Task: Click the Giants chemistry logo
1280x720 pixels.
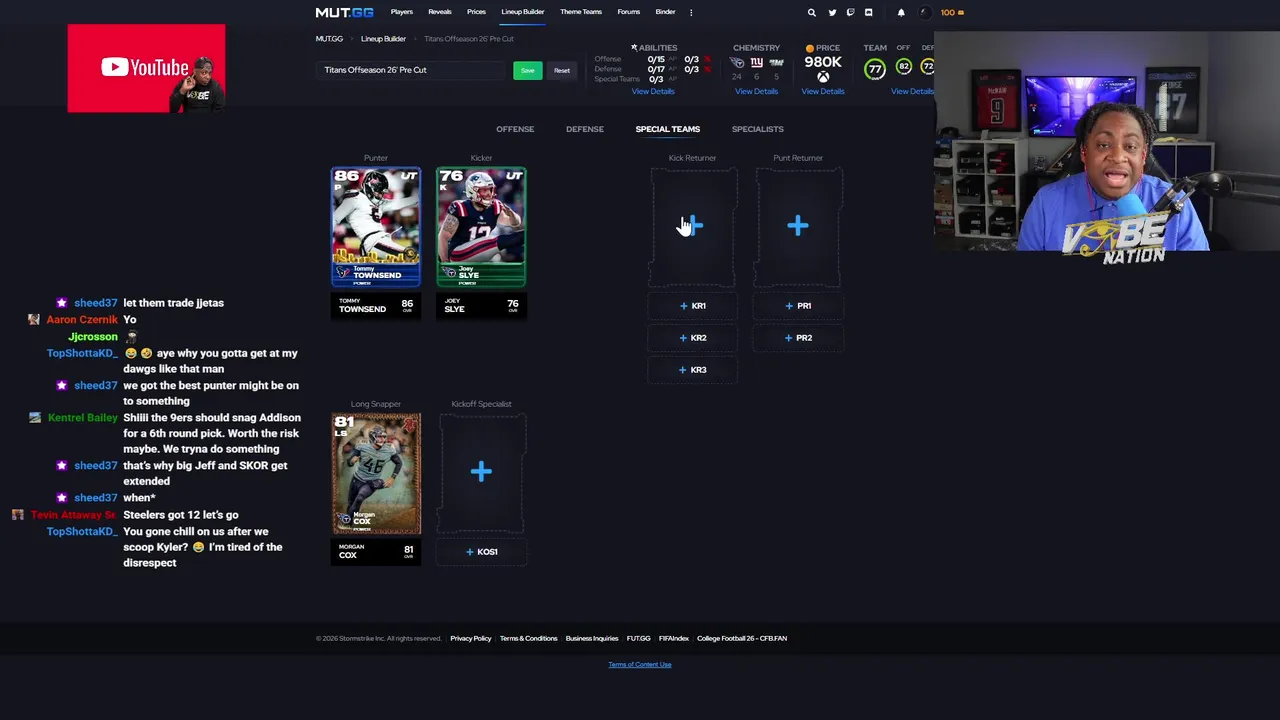Action: click(757, 62)
